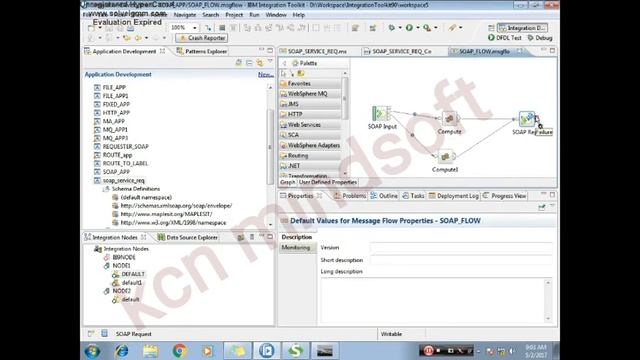The height and width of the screenshot is (360, 640).
Task: Open the Progress View tab
Action: (x=504, y=196)
